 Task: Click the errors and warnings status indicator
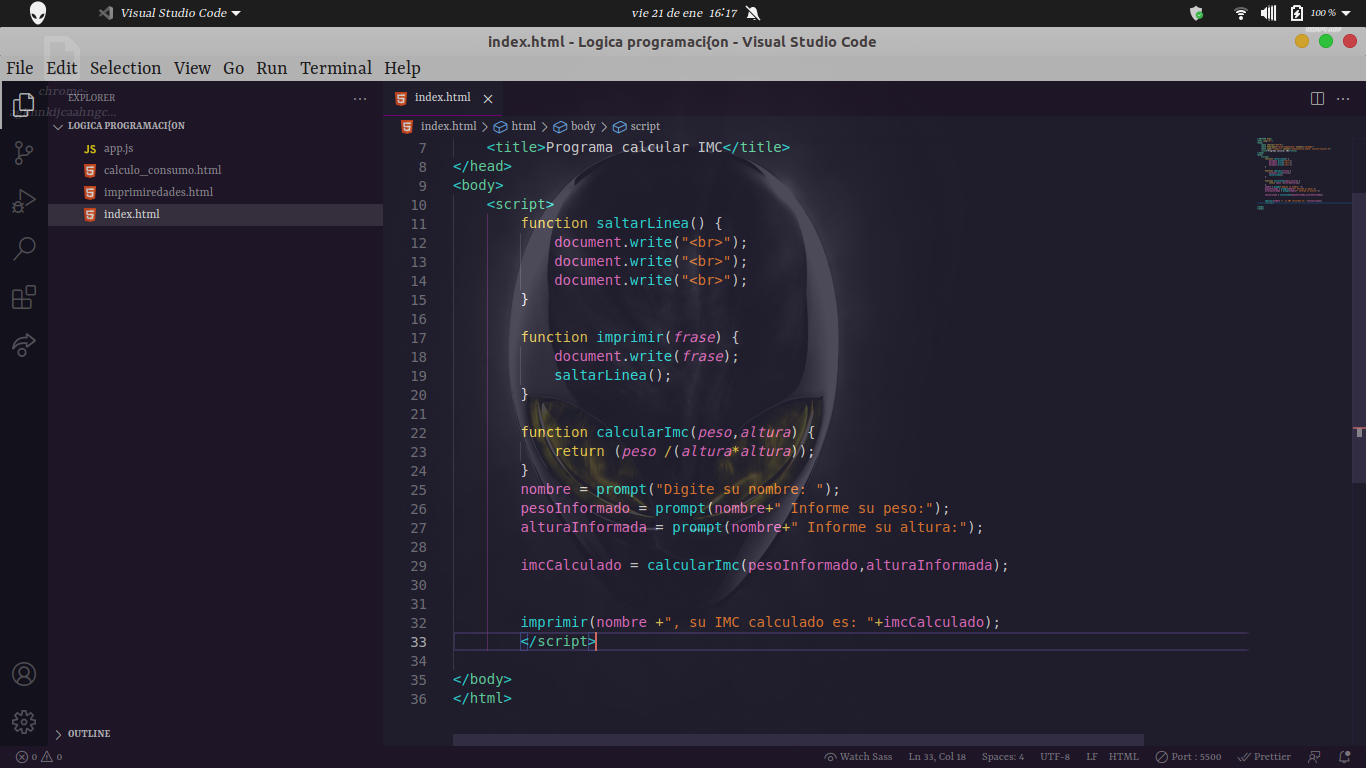pyautogui.click(x=39, y=757)
